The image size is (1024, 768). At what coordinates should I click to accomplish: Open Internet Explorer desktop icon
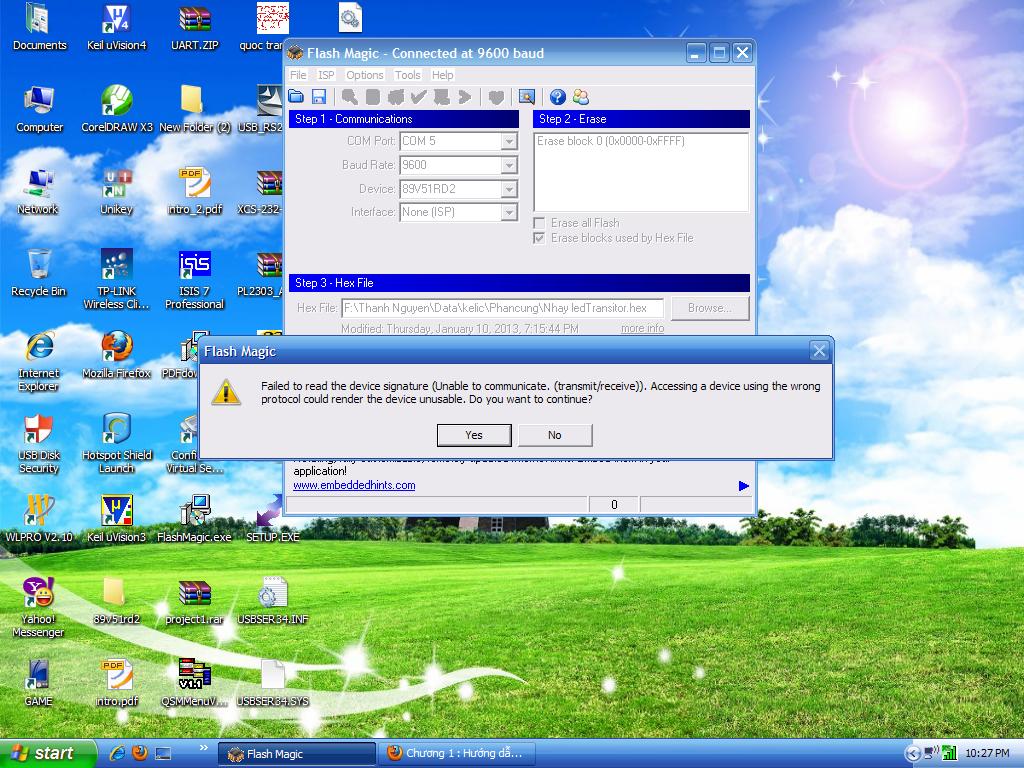point(38,361)
